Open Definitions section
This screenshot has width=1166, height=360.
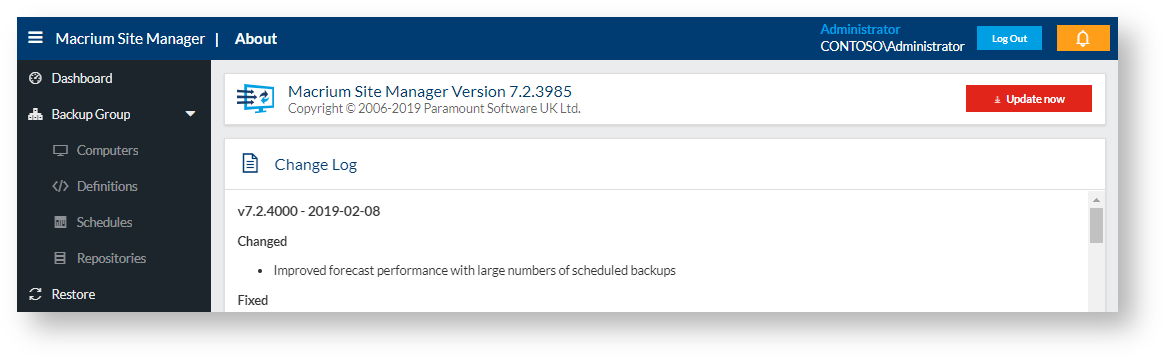pos(107,186)
